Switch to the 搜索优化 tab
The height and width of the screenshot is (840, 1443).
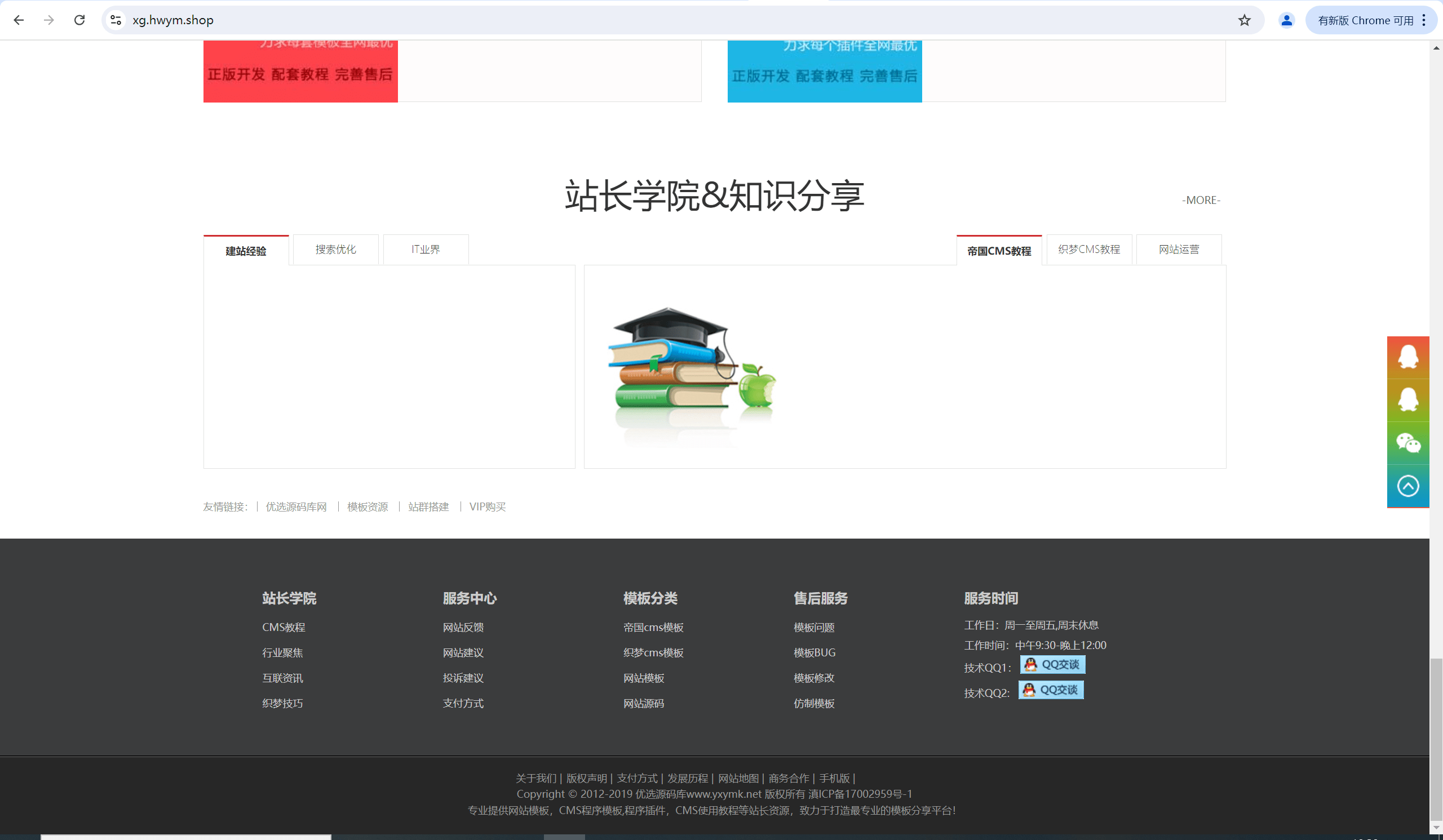coord(335,250)
